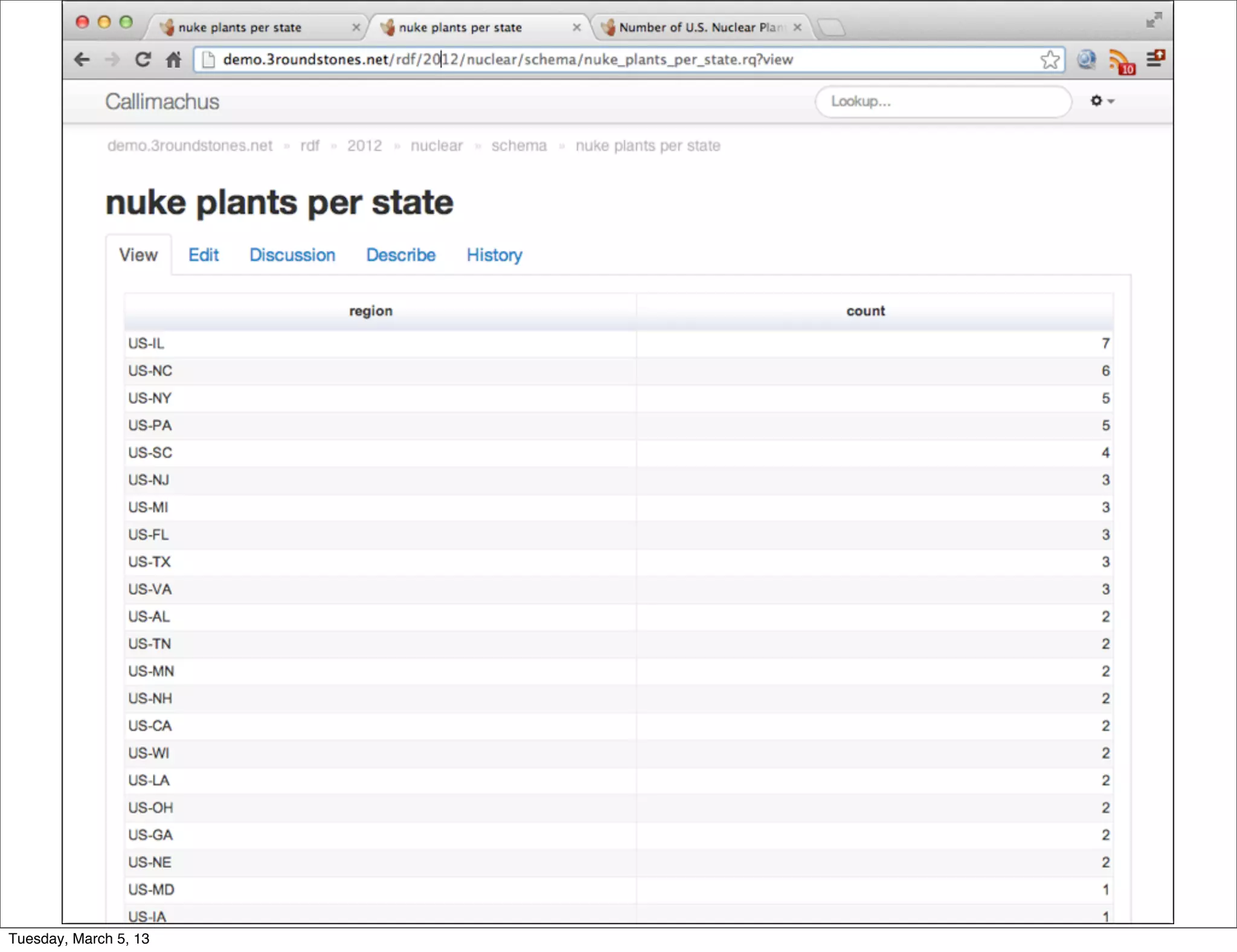Sort by the count column header

click(865, 311)
